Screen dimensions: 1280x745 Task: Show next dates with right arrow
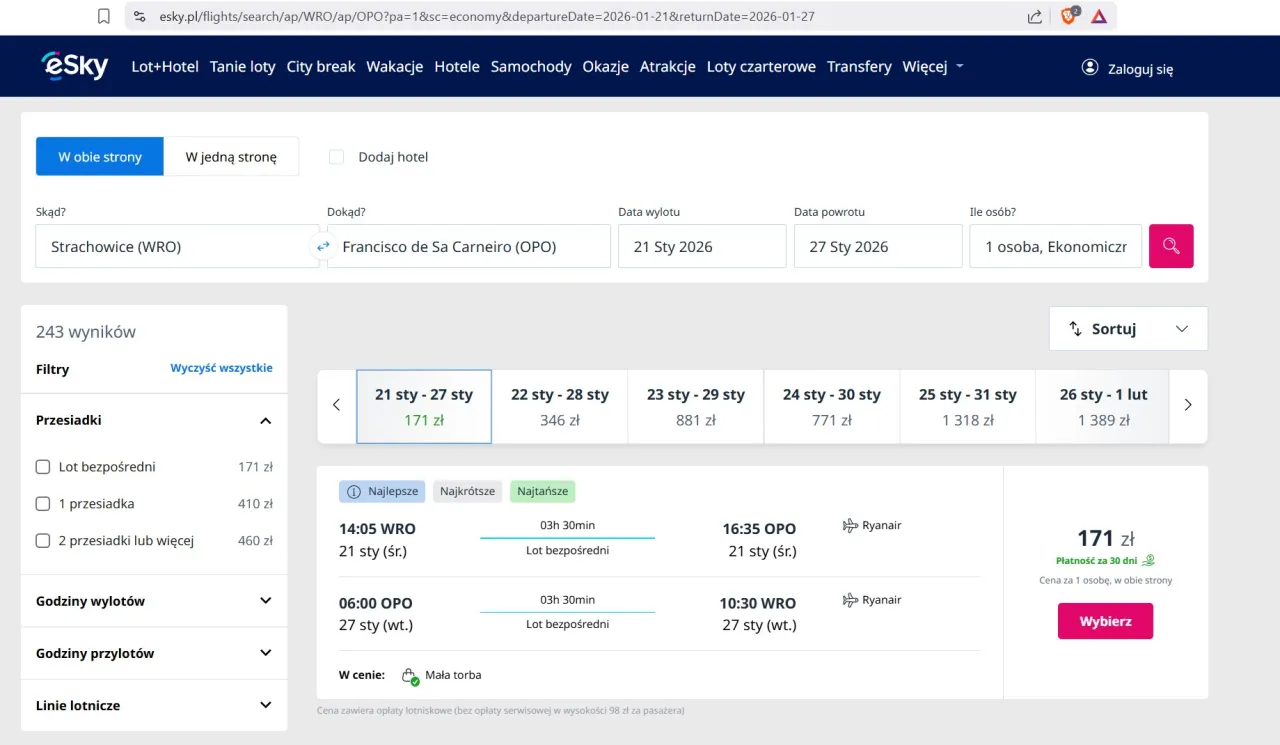tap(1188, 405)
